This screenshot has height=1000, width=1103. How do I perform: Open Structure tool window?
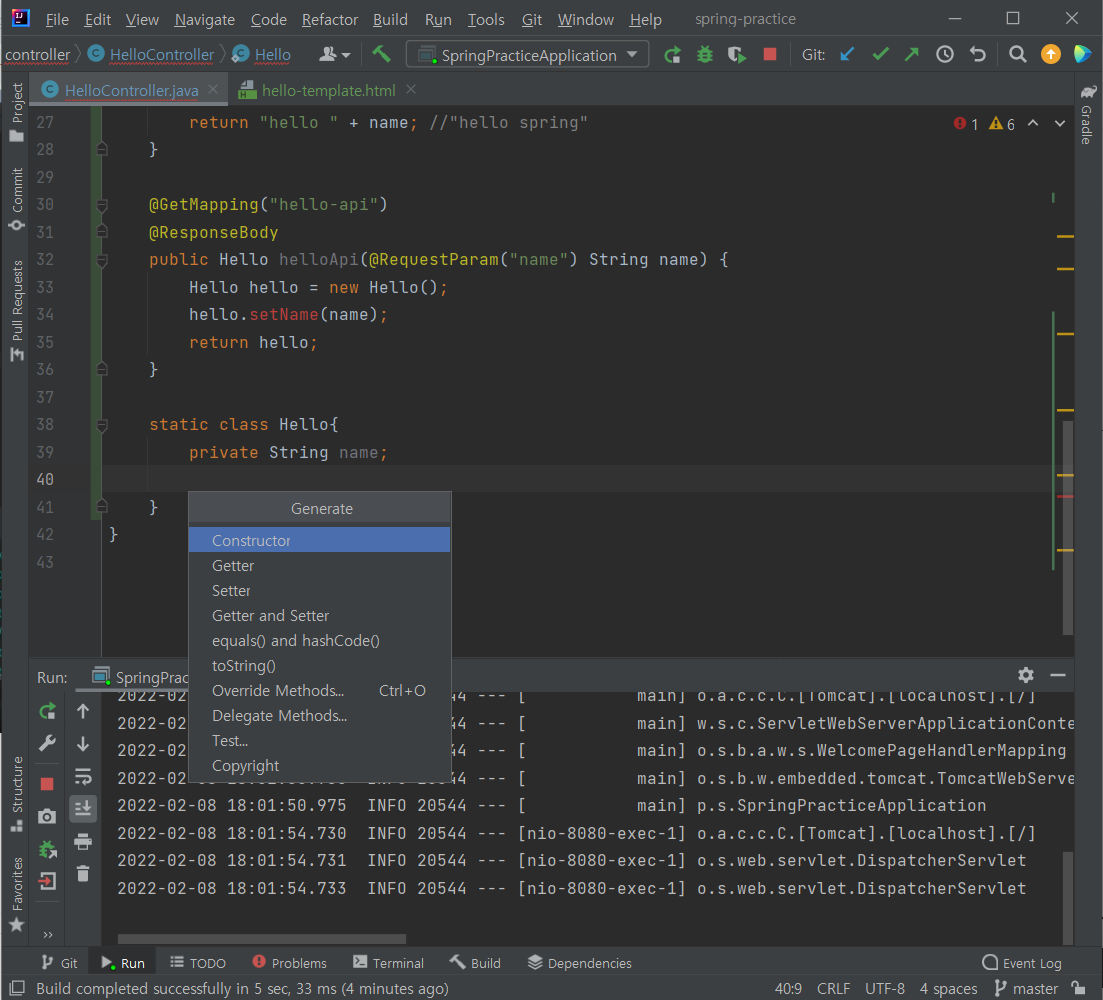pyautogui.click(x=17, y=793)
